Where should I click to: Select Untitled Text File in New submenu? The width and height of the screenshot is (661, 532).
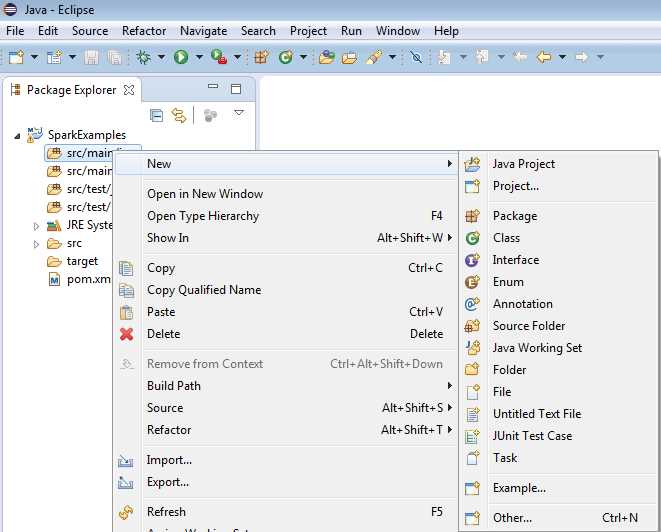tap(559, 414)
